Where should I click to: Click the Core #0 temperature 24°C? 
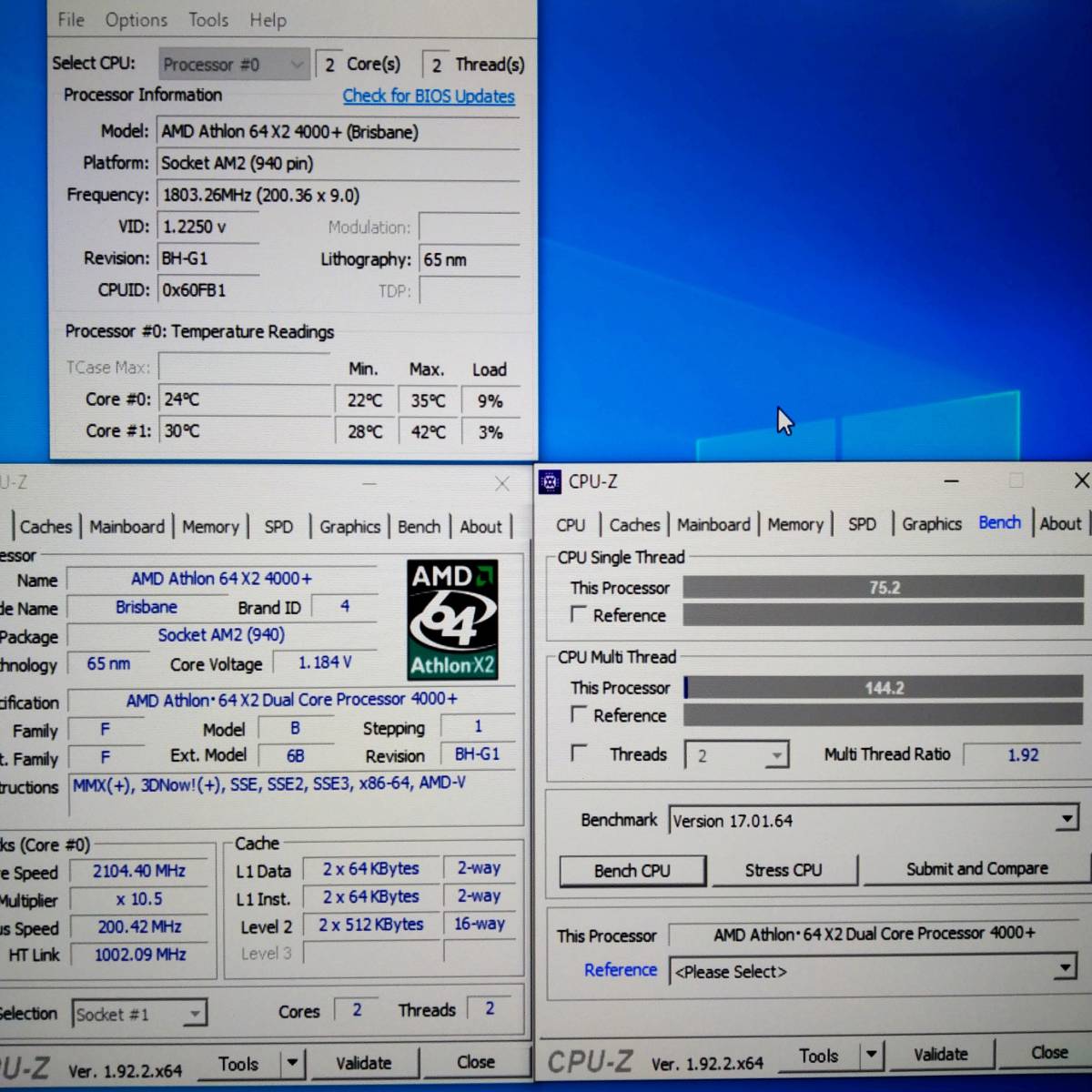(x=246, y=399)
